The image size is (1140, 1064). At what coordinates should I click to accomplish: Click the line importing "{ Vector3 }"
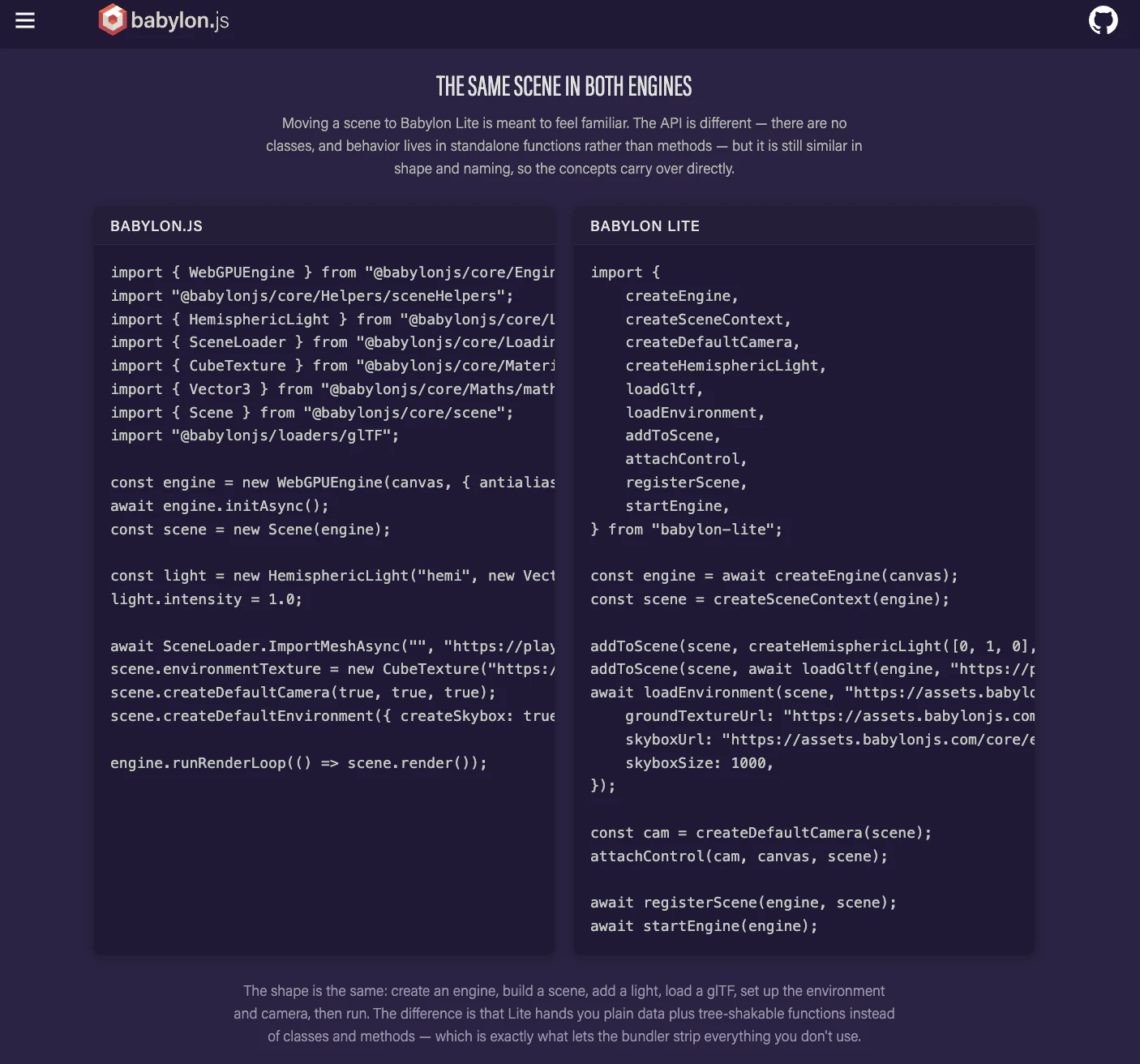click(x=332, y=389)
